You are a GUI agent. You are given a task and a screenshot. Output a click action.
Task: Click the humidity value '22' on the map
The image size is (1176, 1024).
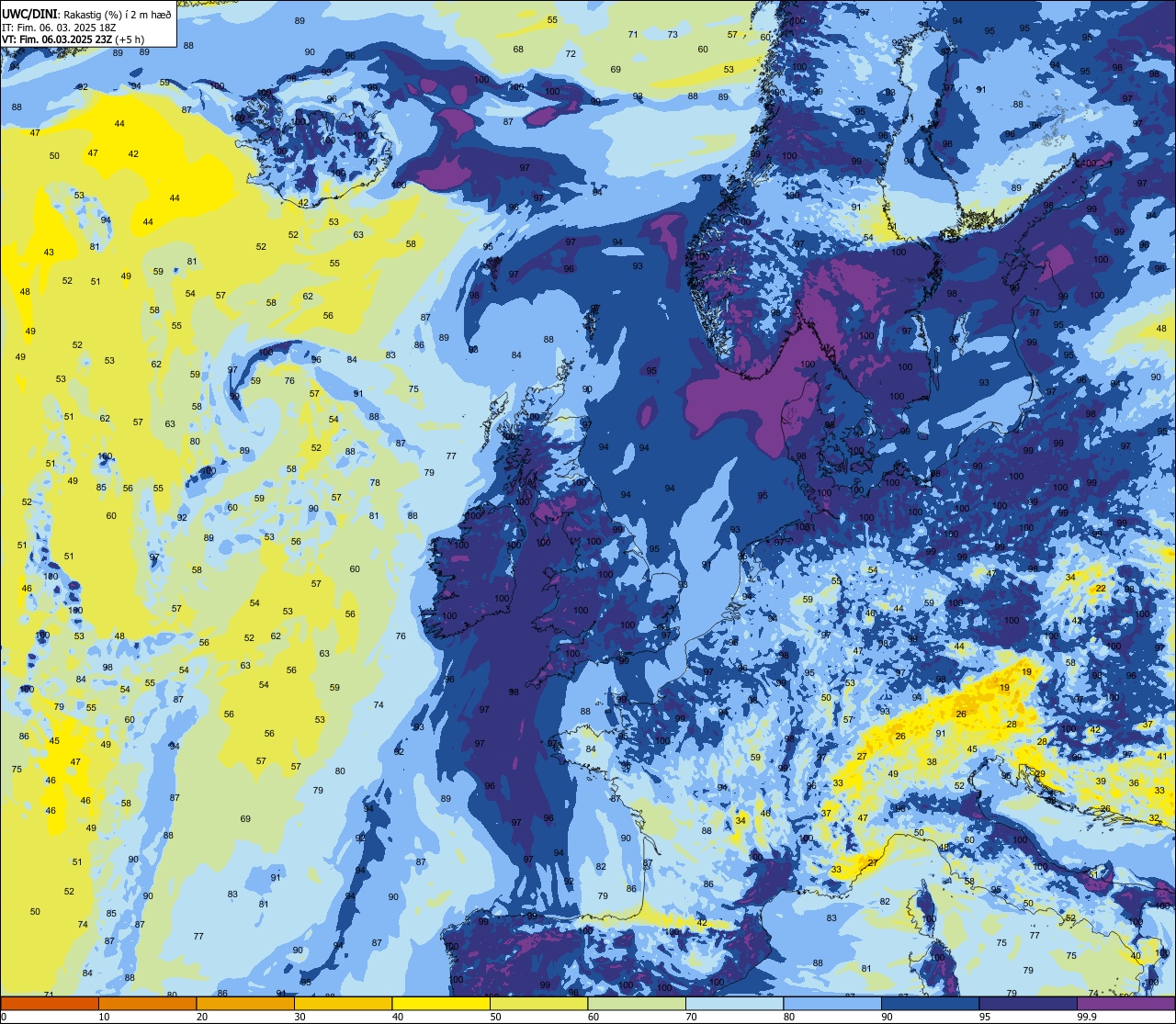(1100, 588)
